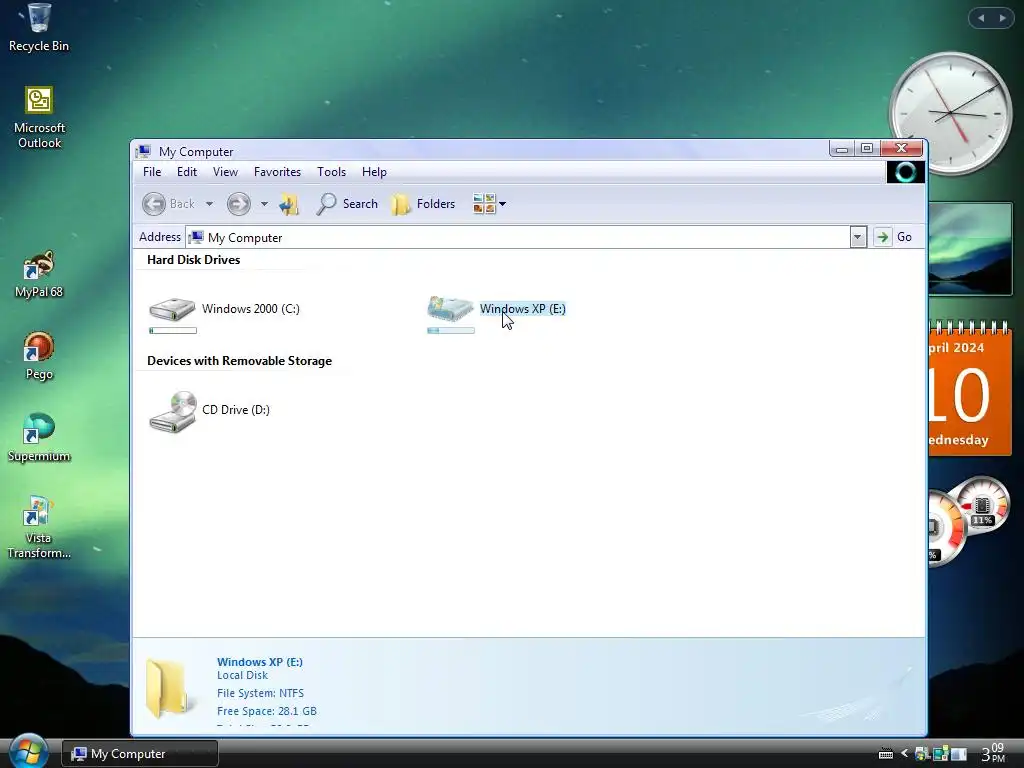Open the Back history dropdown arrow
1024x768 pixels.
pos(209,204)
